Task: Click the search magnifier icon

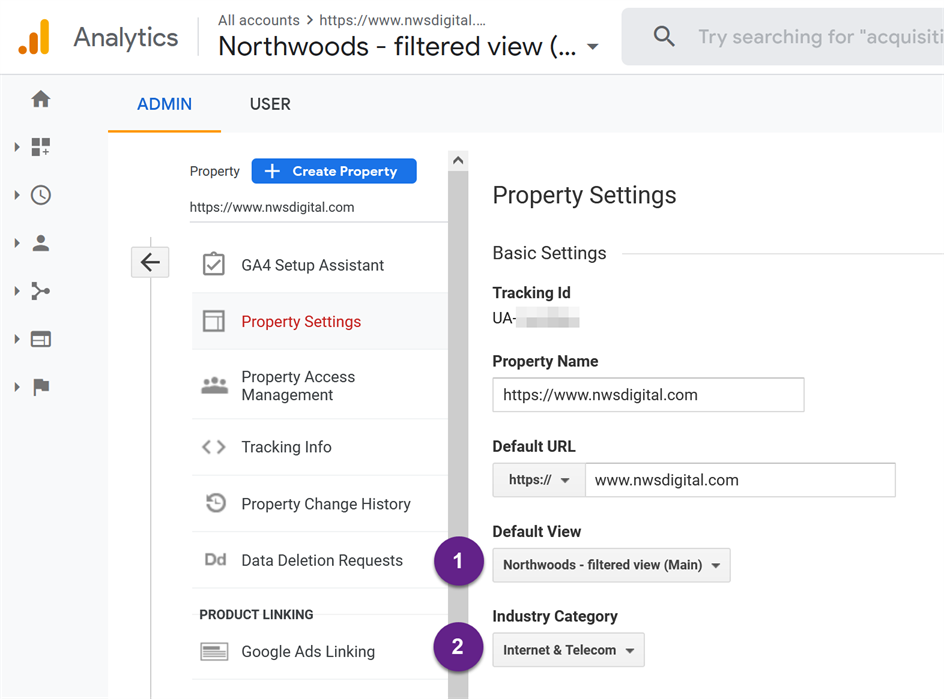Action: coord(663,37)
